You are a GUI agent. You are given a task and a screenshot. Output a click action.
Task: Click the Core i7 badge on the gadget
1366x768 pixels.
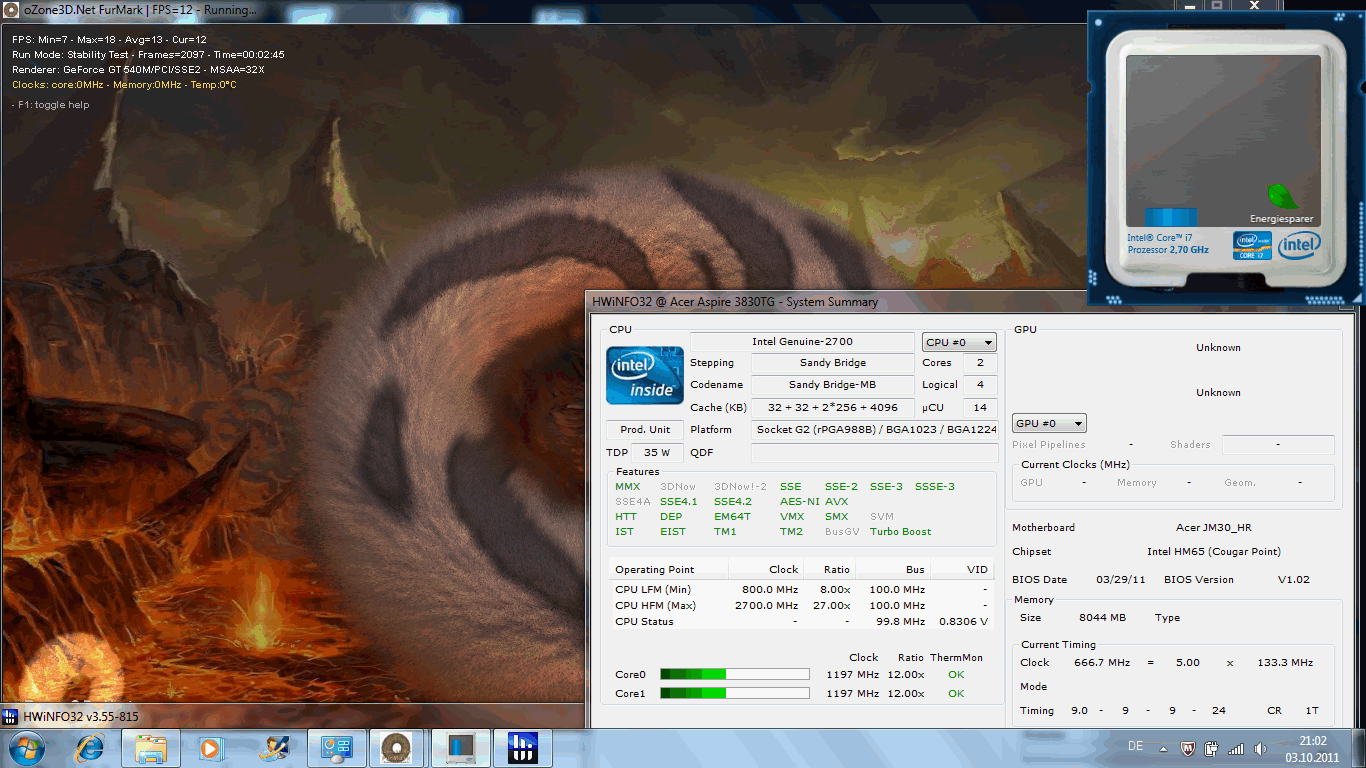tap(1252, 246)
